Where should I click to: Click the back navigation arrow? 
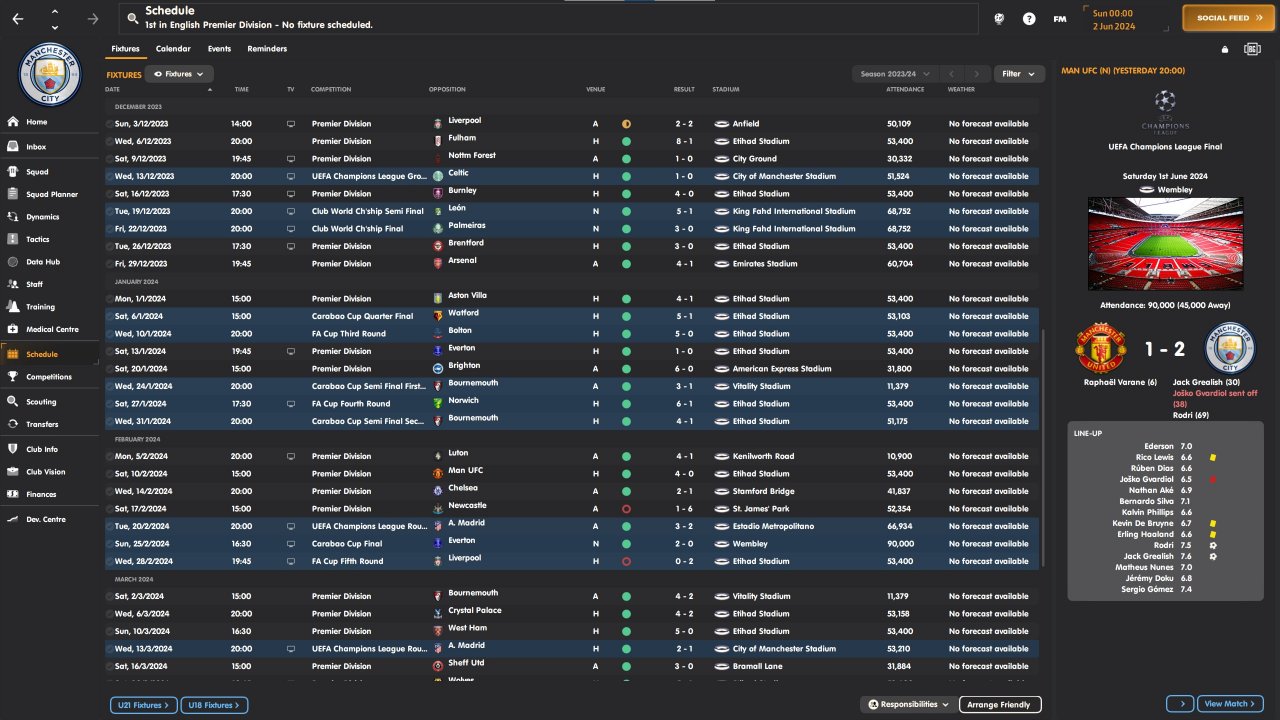click(17, 18)
